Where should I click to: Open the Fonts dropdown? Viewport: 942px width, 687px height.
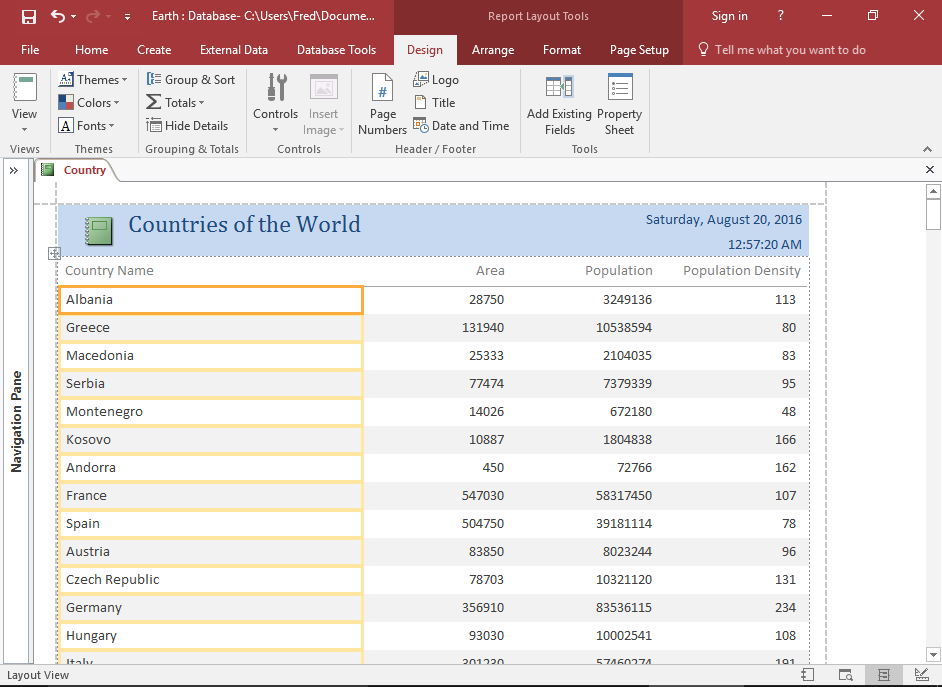pyautogui.click(x=89, y=125)
